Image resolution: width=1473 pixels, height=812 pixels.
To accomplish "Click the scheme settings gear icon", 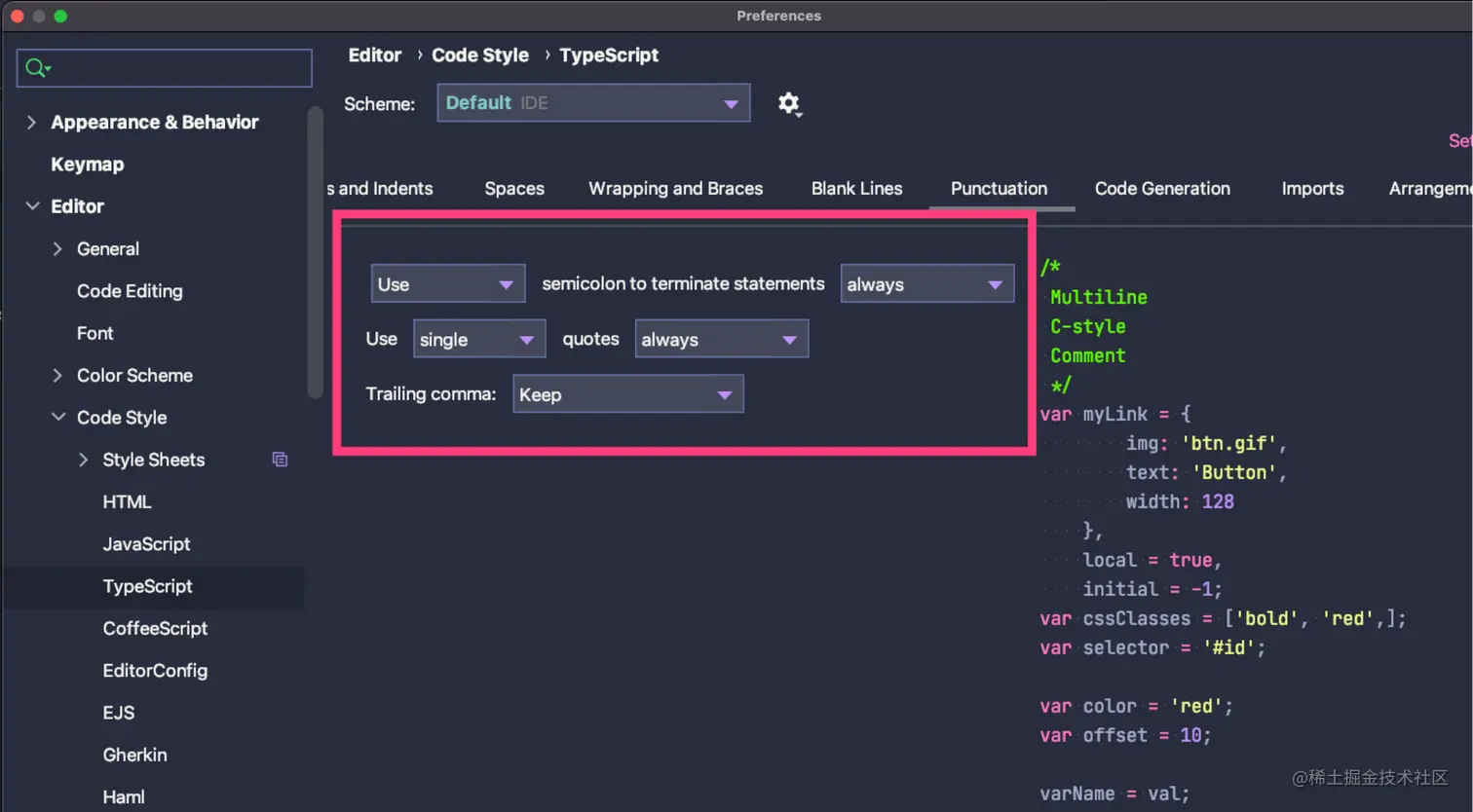I will (x=788, y=103).
